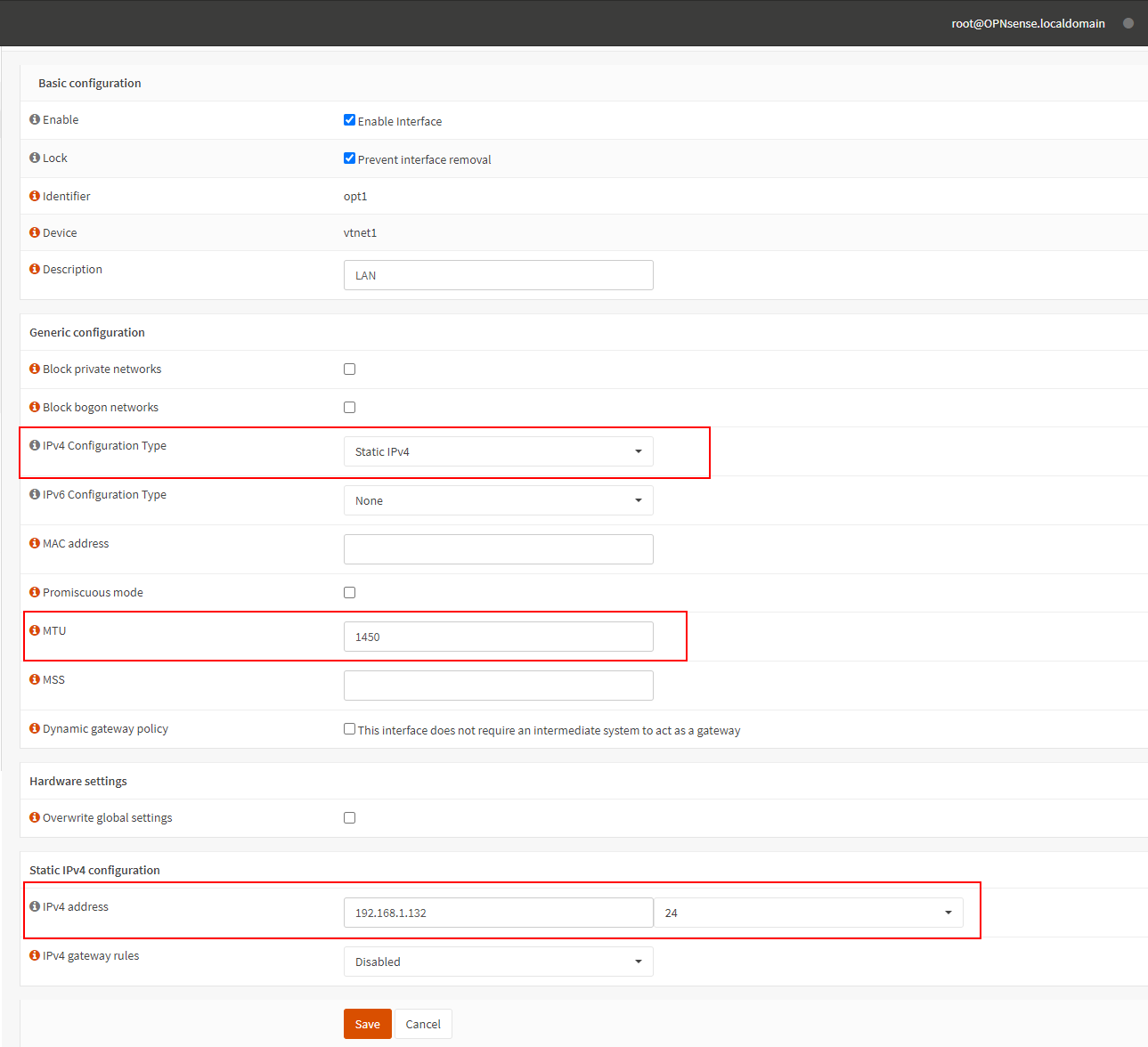Click the Basic configuration heading
Viewport: 1148px width, 1047px height.
coord(90,83)
